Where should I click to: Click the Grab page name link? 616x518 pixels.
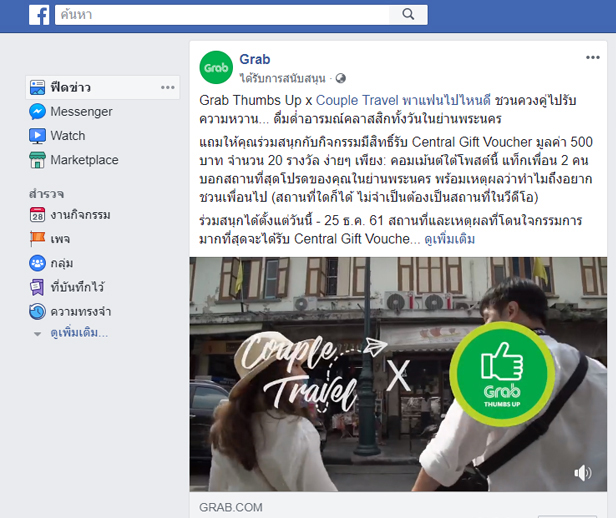click(x=255, y=59)
